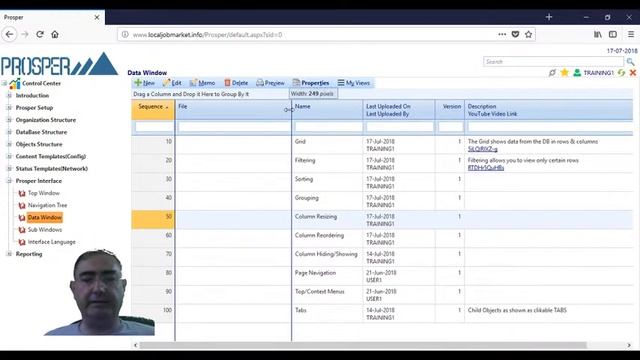
Task: Click the Edit toolbar button
Action: pyautogui.click(x=172, y=83)
